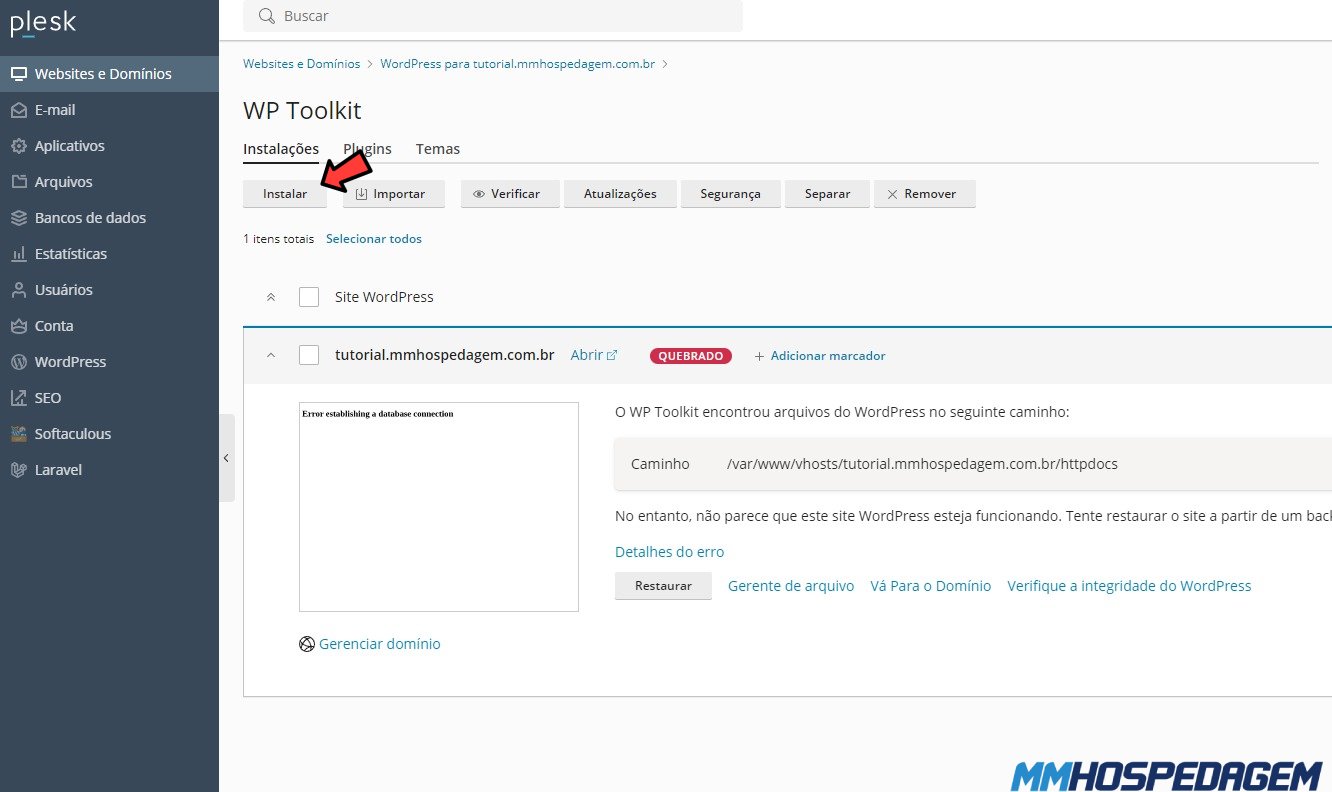The height and width of the screenshot is (792, 1332).
Task: Open Arquivos in the sidebar
Action: point(109,182)
